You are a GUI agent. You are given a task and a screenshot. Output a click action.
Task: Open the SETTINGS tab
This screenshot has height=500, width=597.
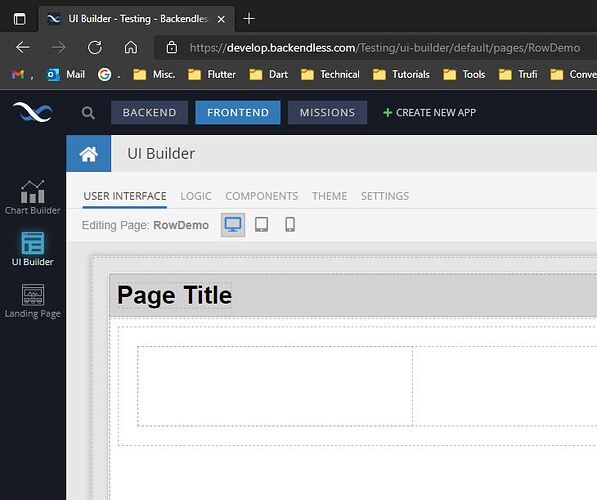(385, 196)
